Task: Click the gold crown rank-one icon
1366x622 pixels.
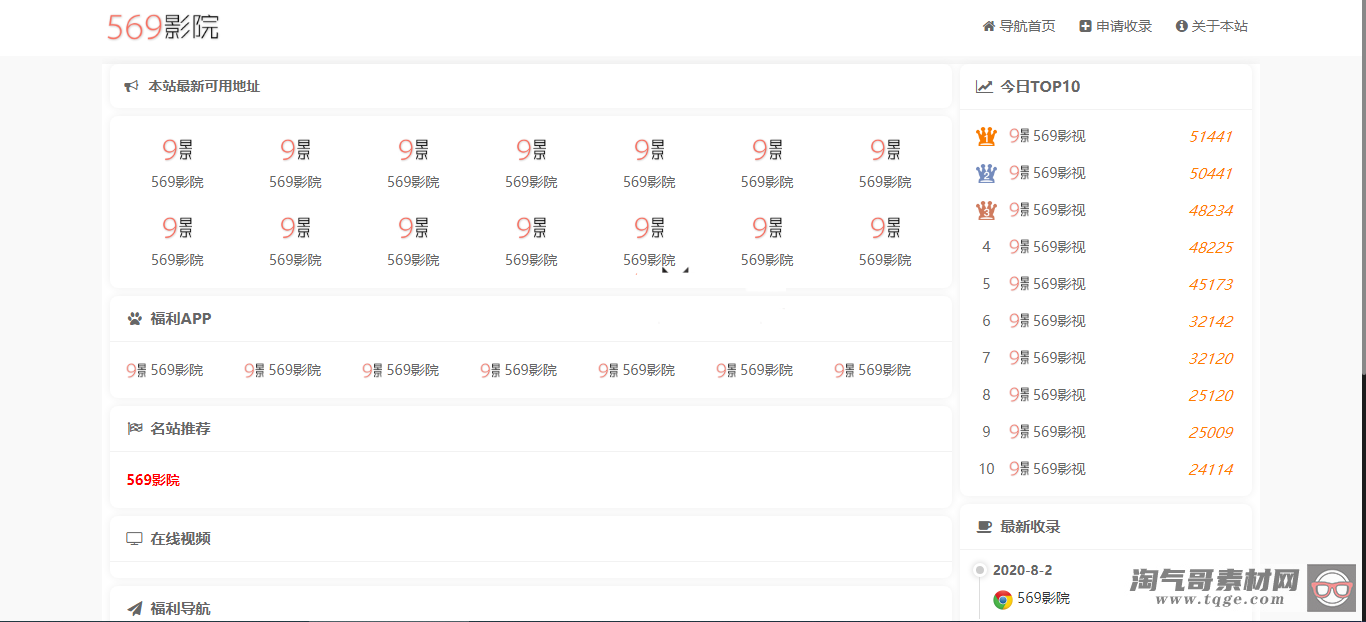Action: (986, 136)
